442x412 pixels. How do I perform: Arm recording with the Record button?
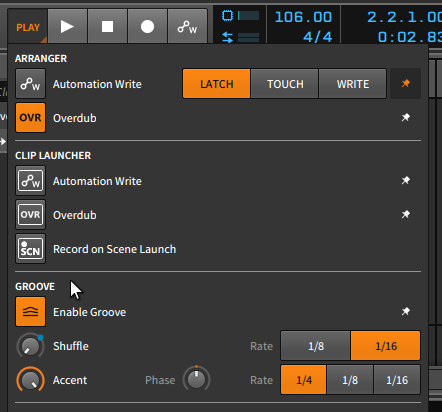click(x=147, y=26)
